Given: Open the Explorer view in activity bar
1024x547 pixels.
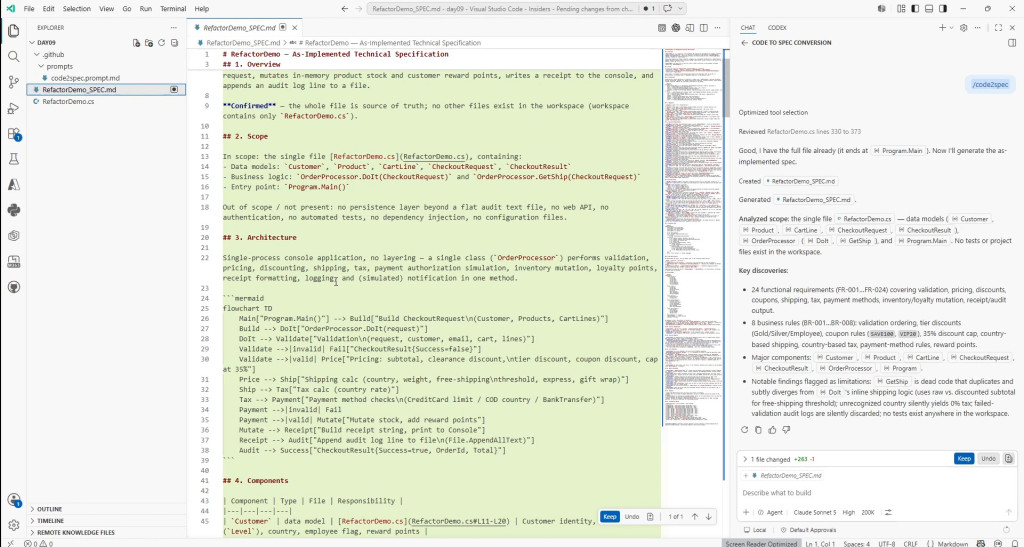Looking at the screenshot, I should 14,31.
